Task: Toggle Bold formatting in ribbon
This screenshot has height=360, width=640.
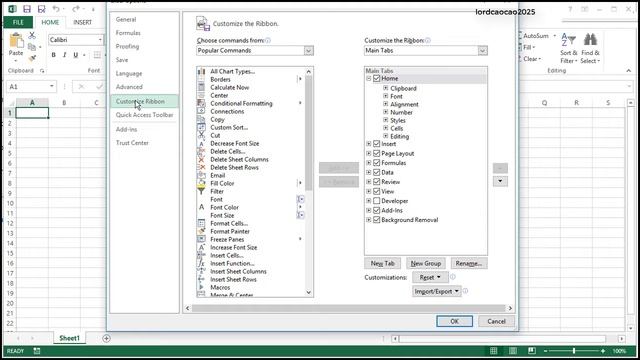Action: [x=53, y=55]
